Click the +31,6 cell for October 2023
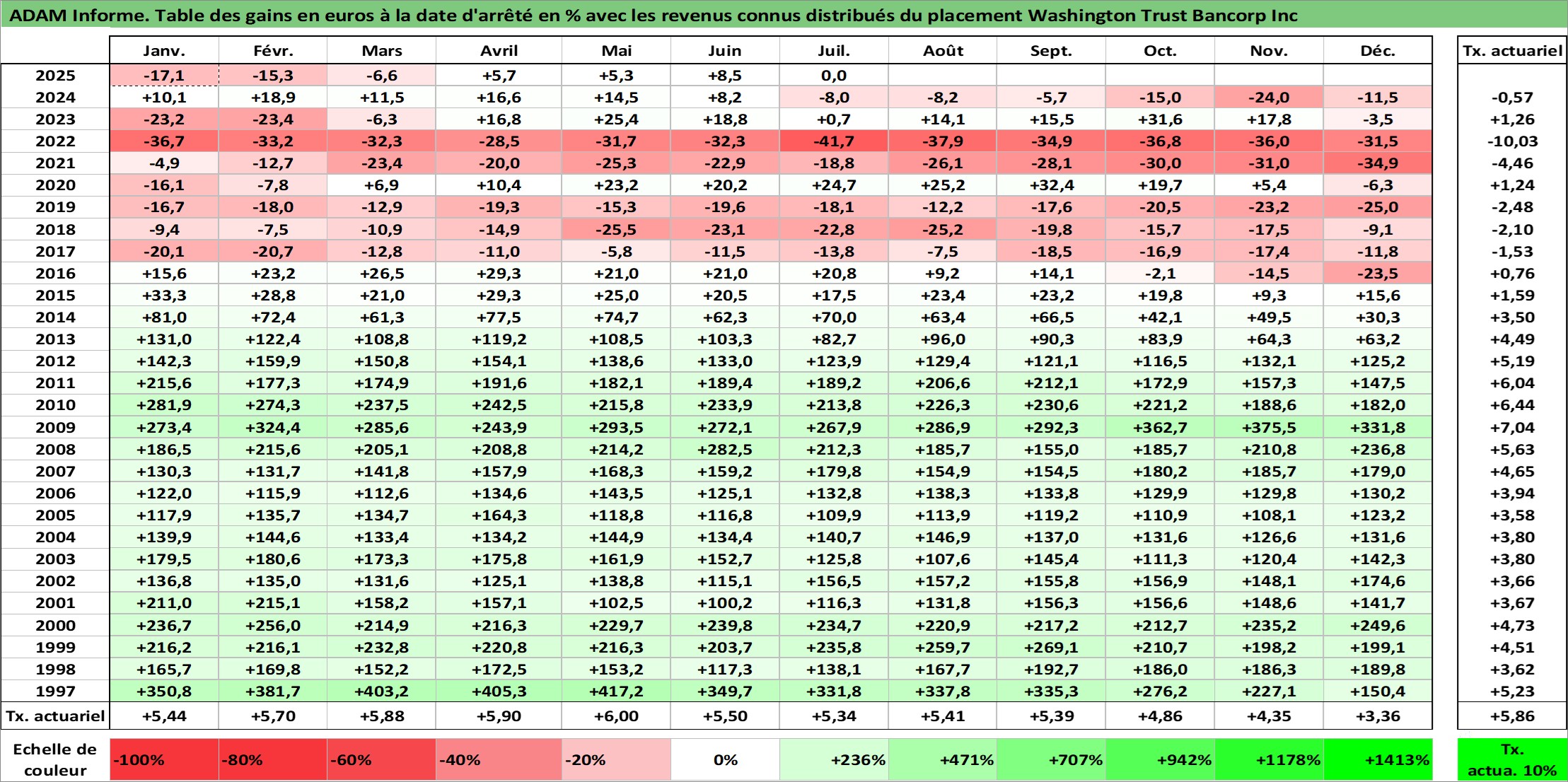Image resolution: width=1568 pixels, height=782 pixels. coord(1160,119)
